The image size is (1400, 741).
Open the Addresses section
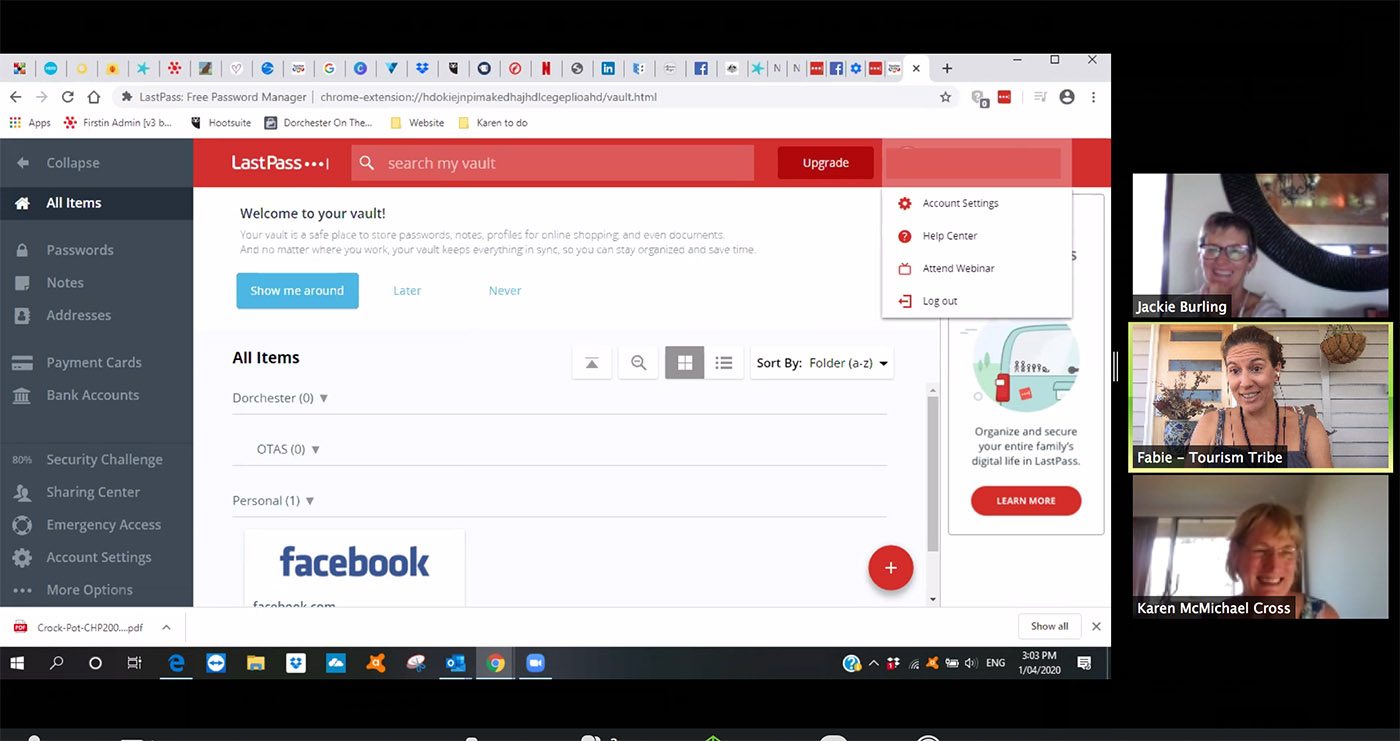62,315
